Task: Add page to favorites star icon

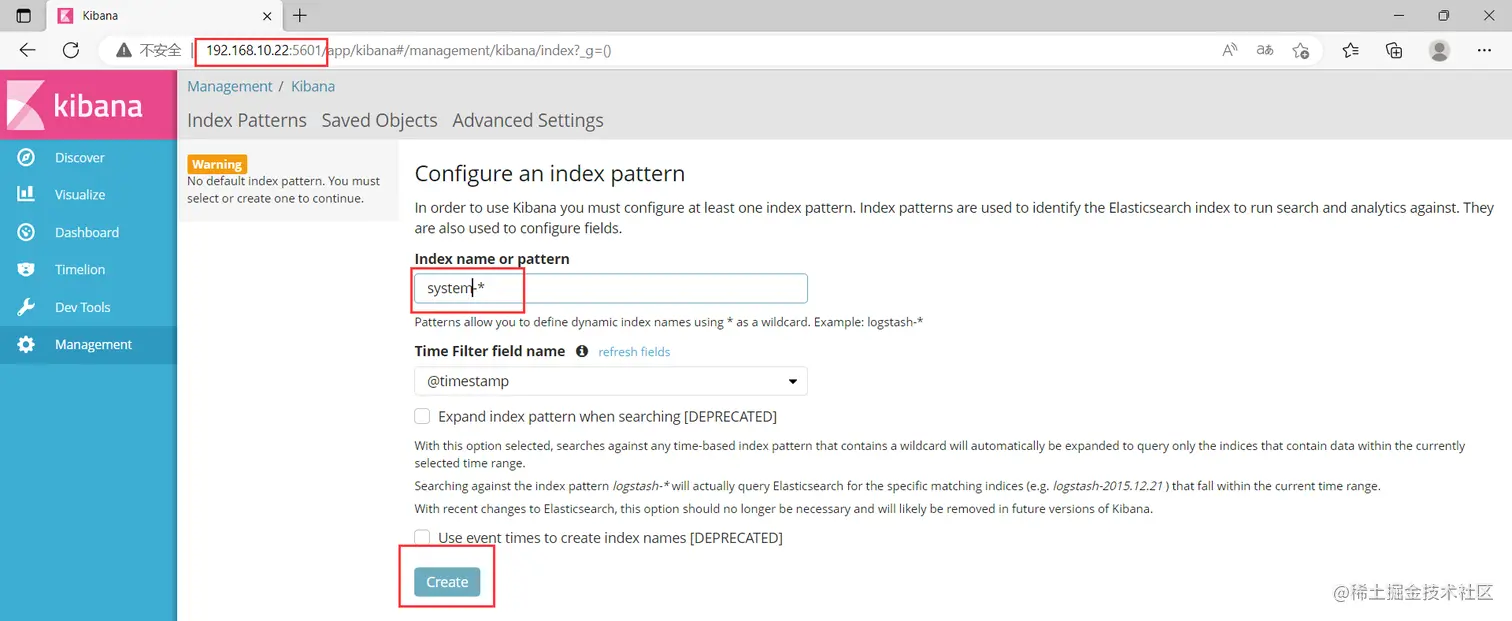Action: point(1300,50)
